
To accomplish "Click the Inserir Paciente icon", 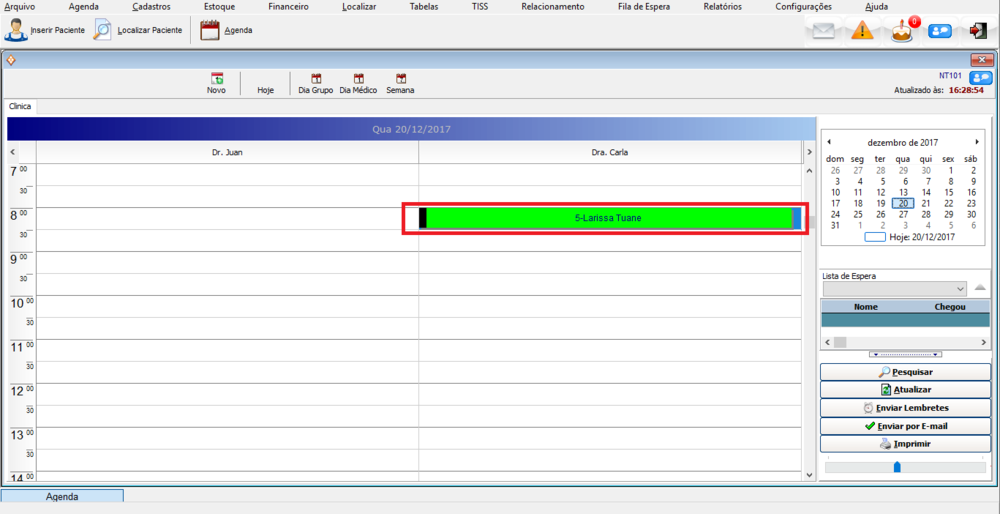I will (16, 30).
